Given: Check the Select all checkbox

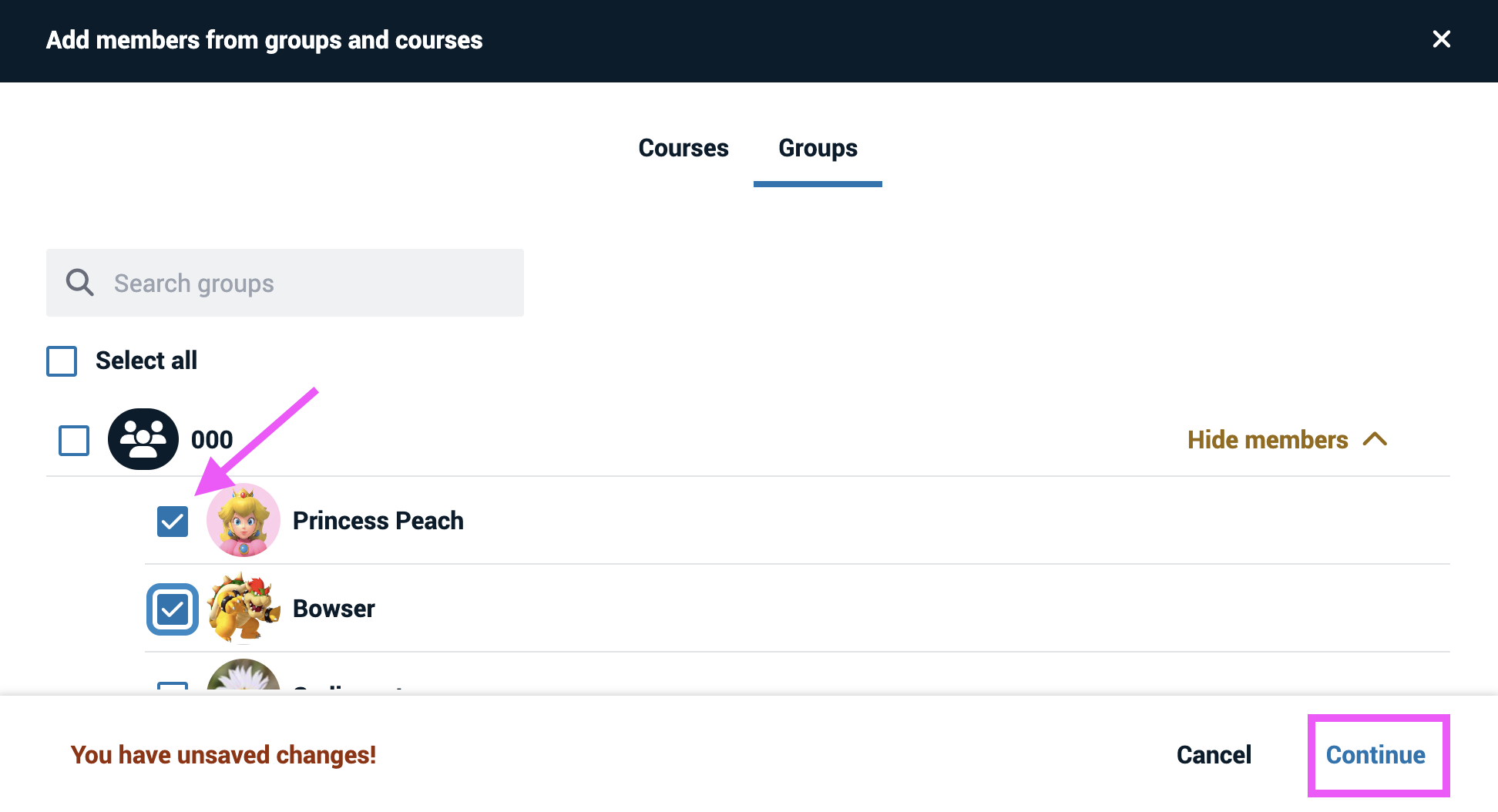Looking at the screenshot, I should pyautogui.click(x=62, y=361).
